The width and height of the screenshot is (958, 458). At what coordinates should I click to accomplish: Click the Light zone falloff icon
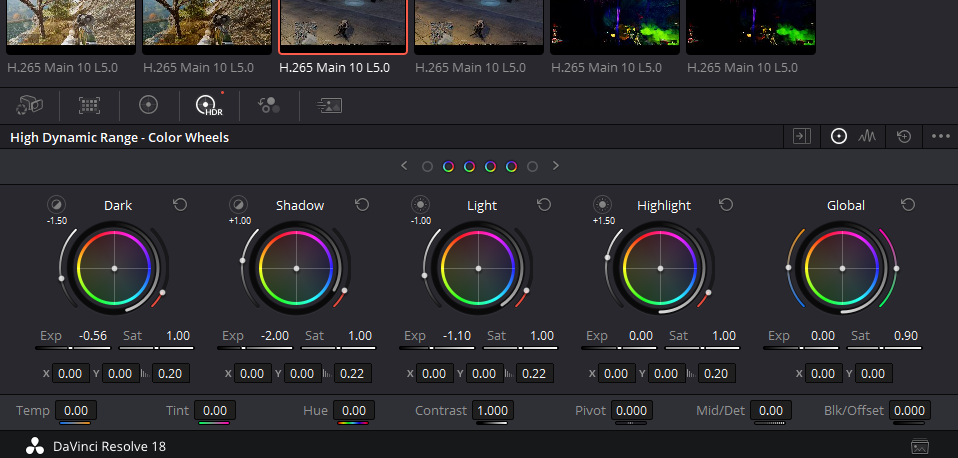(510, 374)
